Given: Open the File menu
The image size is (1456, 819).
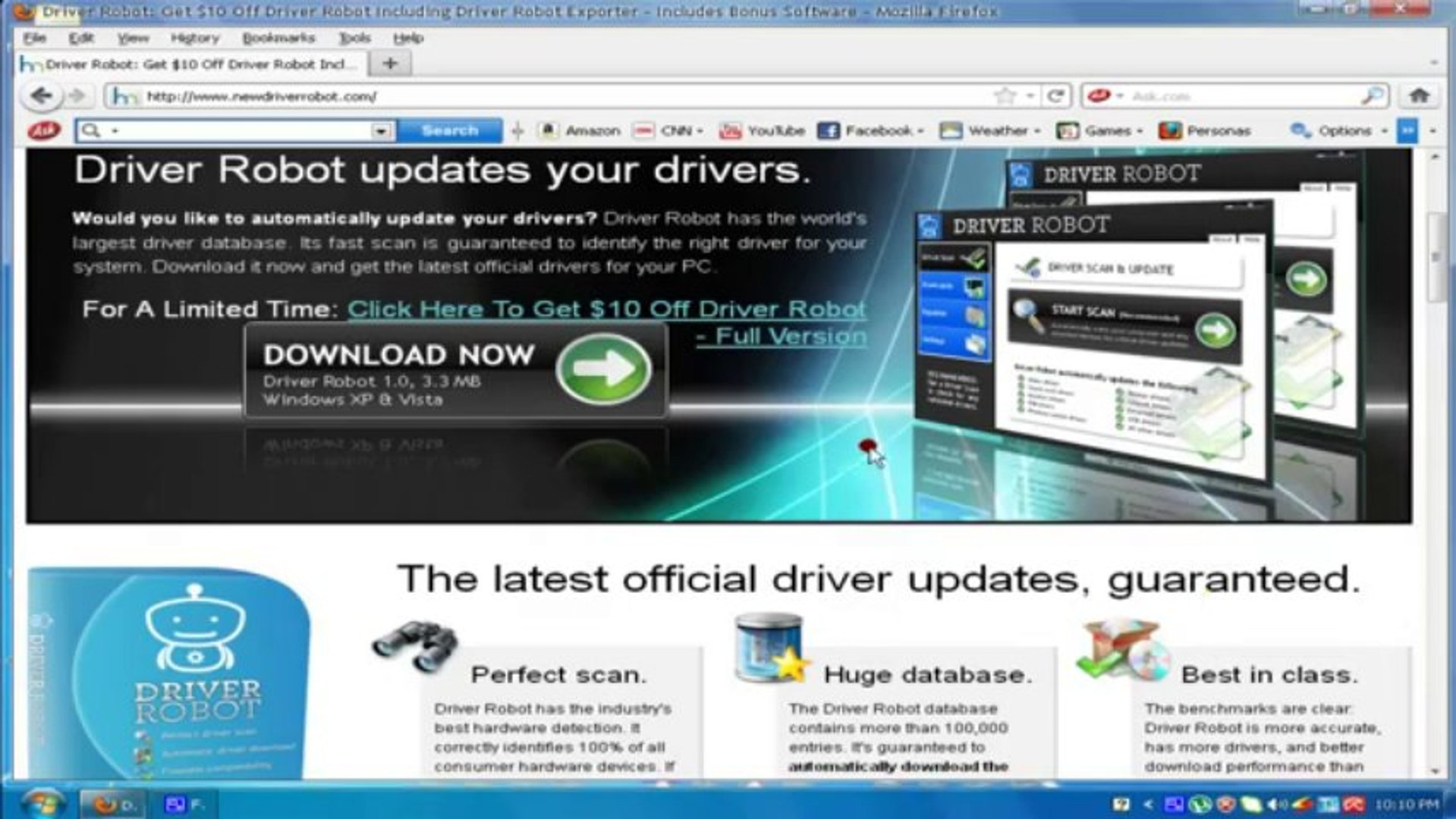Looking at the screenshot, I should coord(35,37).
